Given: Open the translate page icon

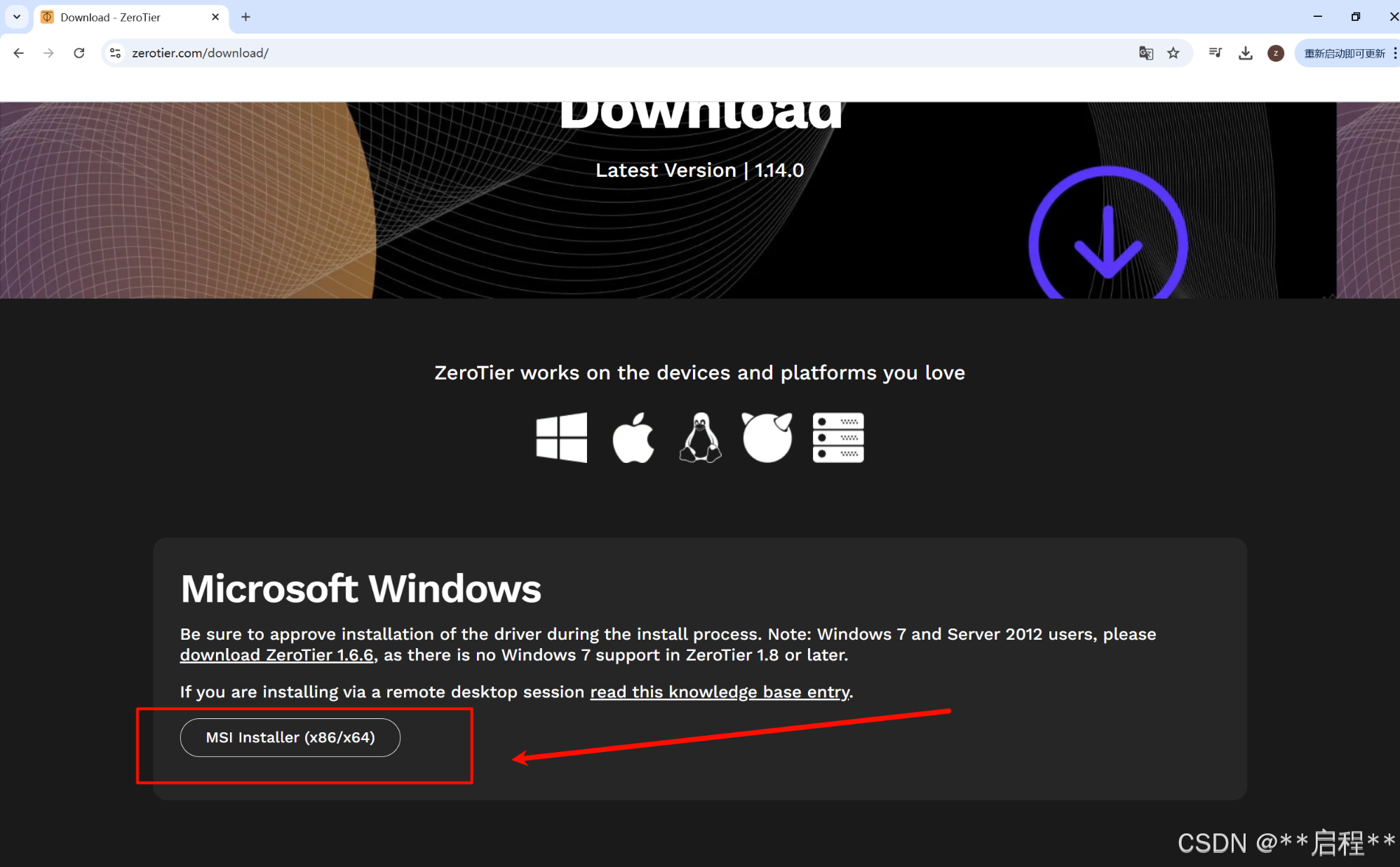Looking at the screenshot, I should coord(1146,53).
